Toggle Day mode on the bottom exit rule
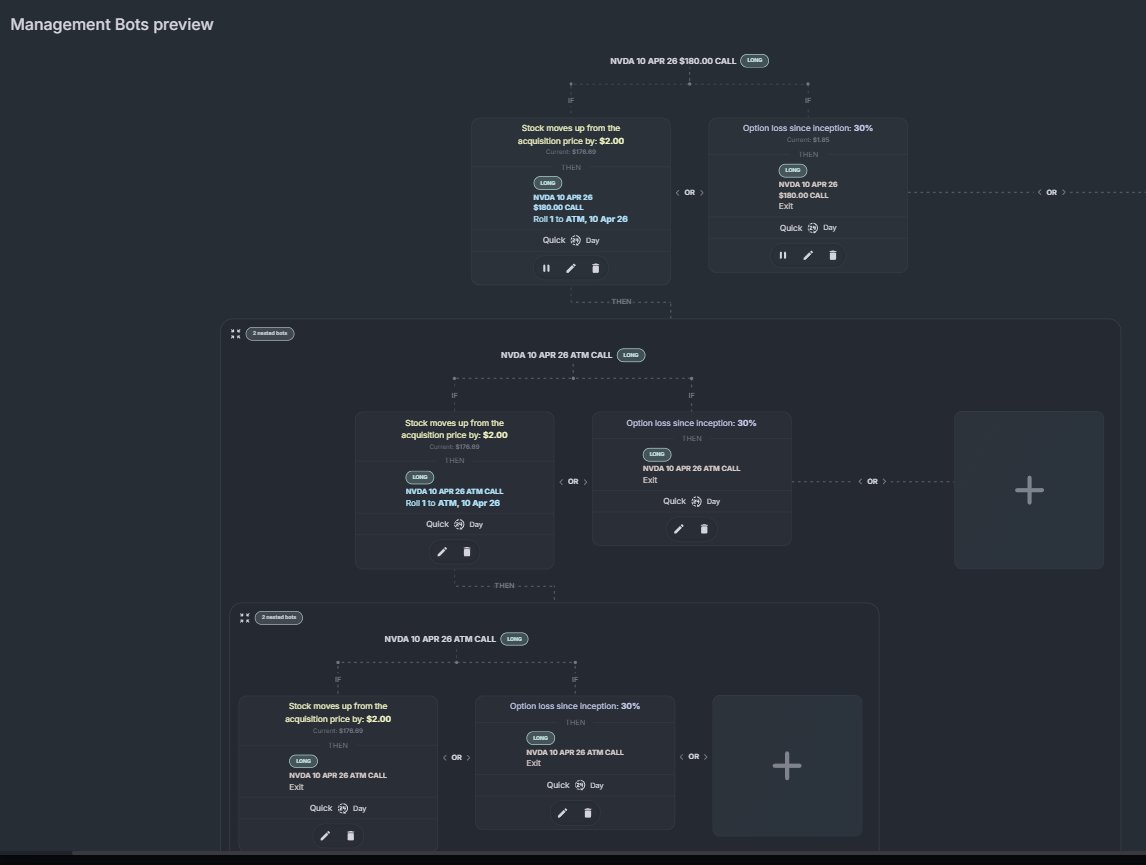 [597, 785]
